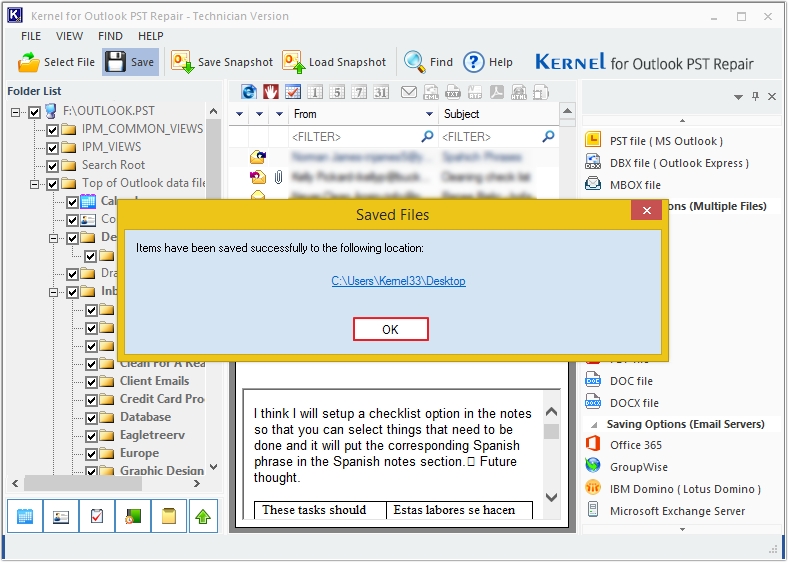Click the RTF export icon
The image size is (789, 563).
tap(475, 92)
